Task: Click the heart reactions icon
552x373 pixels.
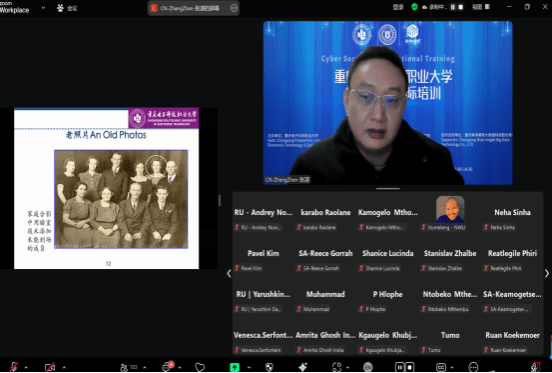Action: click(200, 367)
